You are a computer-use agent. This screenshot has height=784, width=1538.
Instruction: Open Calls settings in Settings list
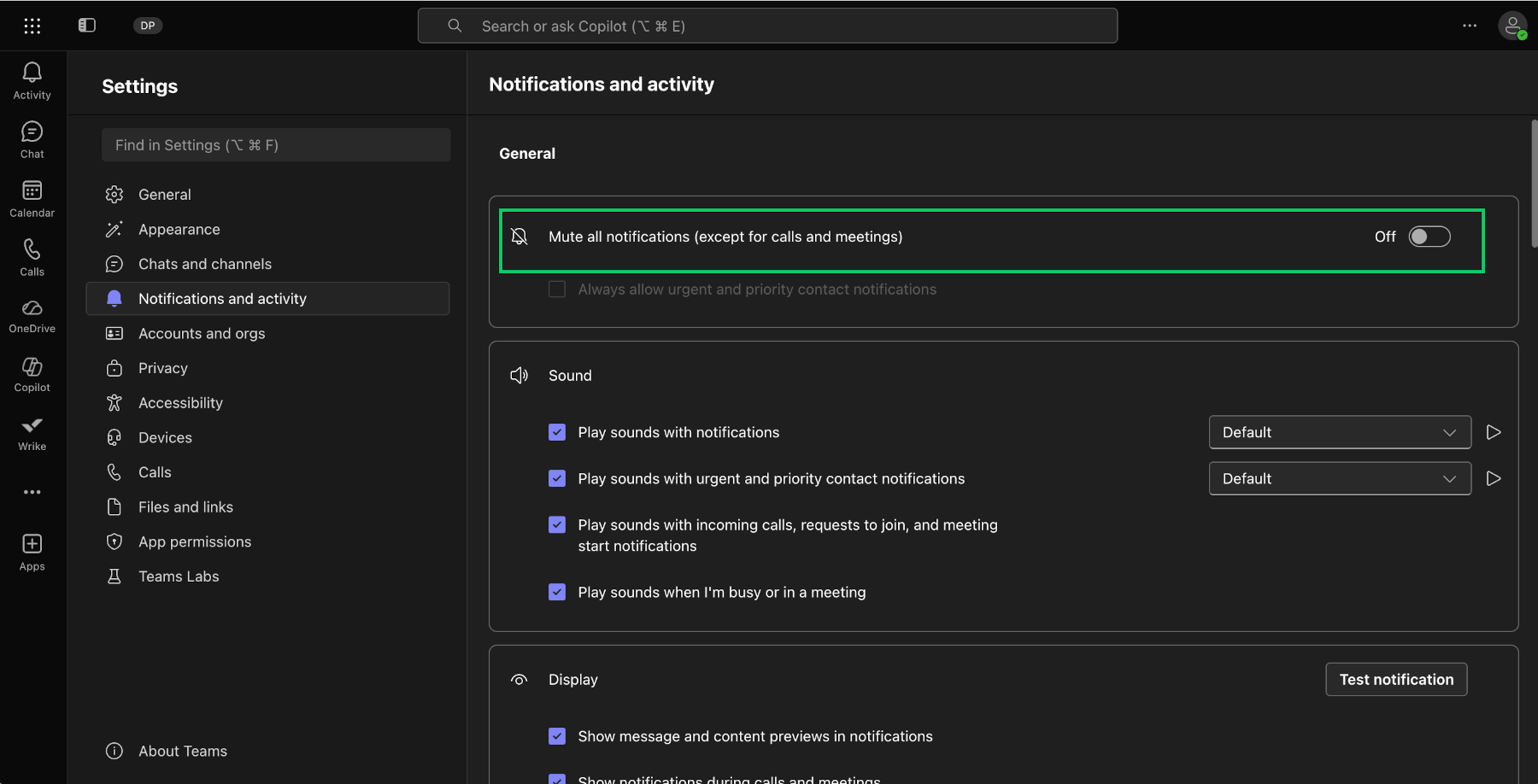click(267, 472)
